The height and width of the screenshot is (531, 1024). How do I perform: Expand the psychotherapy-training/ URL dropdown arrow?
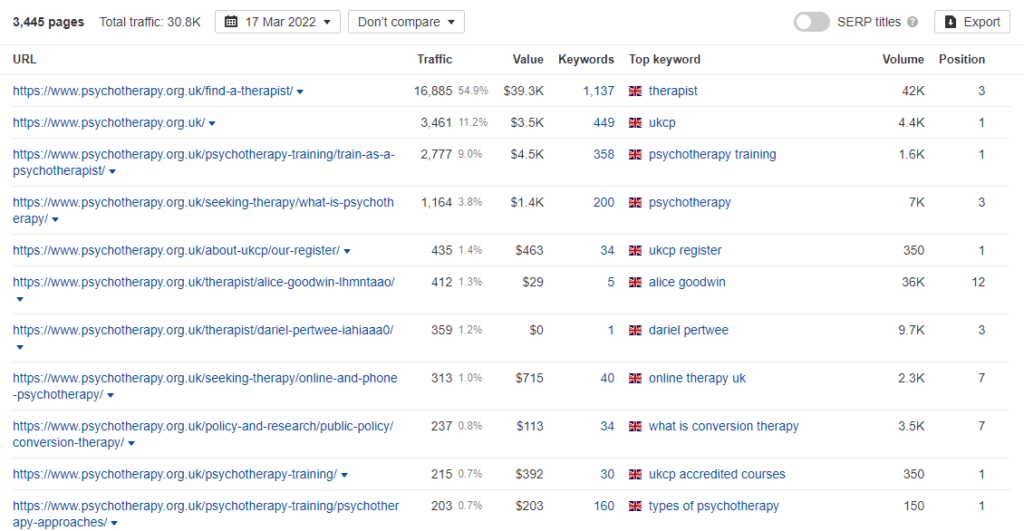[344, 475]
